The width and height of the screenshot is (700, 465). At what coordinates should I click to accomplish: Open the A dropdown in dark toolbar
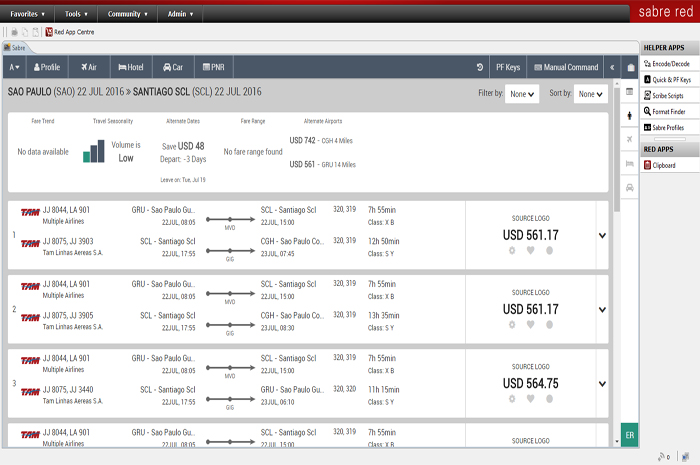pyautogui.click(x=14, y=67)
